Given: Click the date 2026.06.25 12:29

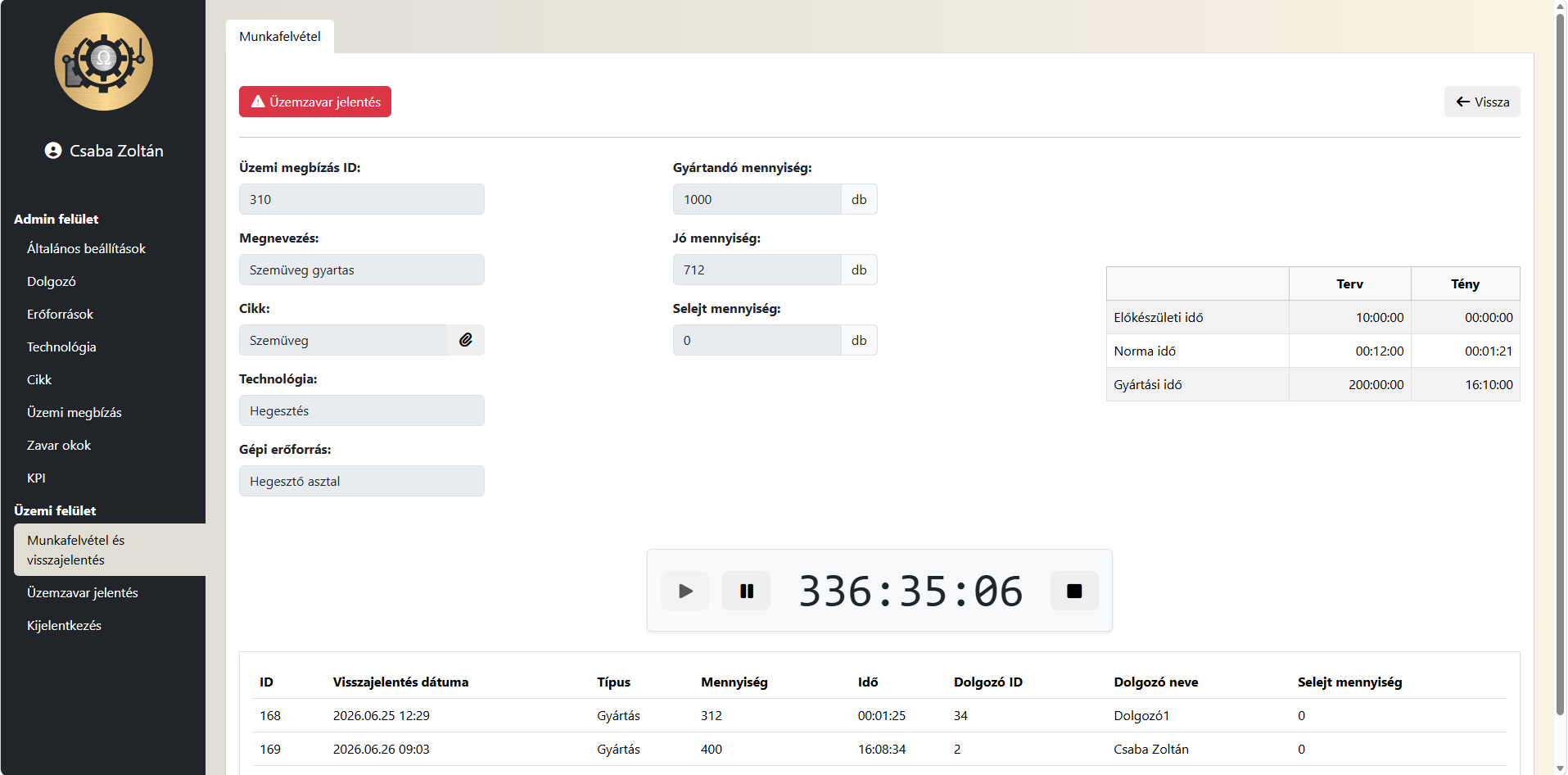Looking at the screenshot, I should [382, 715].
